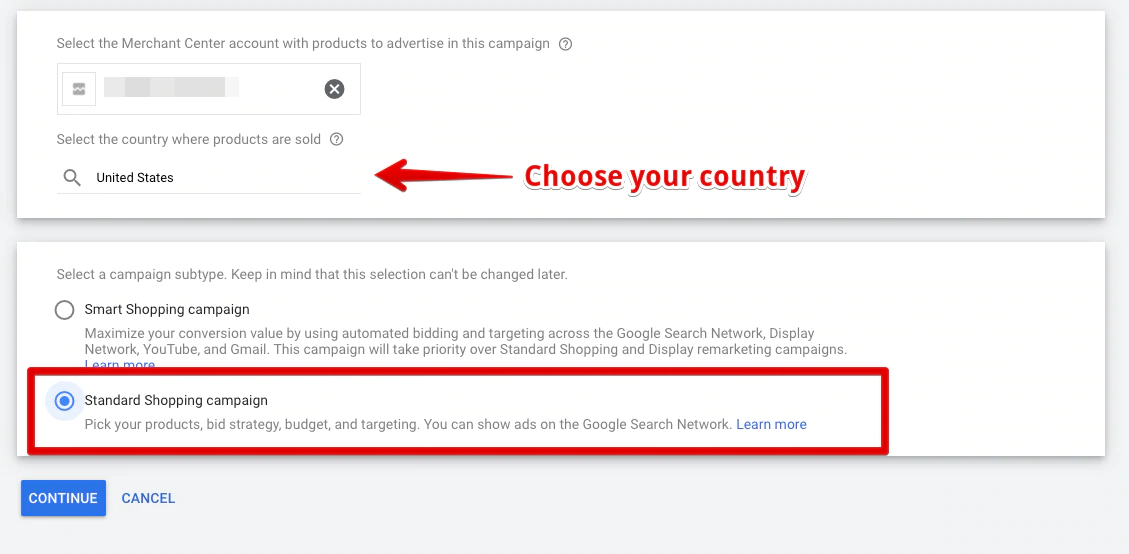Open Learn more link under Smart Shopping
Viewport: 1129px width, 554px height.
(120, 365)
